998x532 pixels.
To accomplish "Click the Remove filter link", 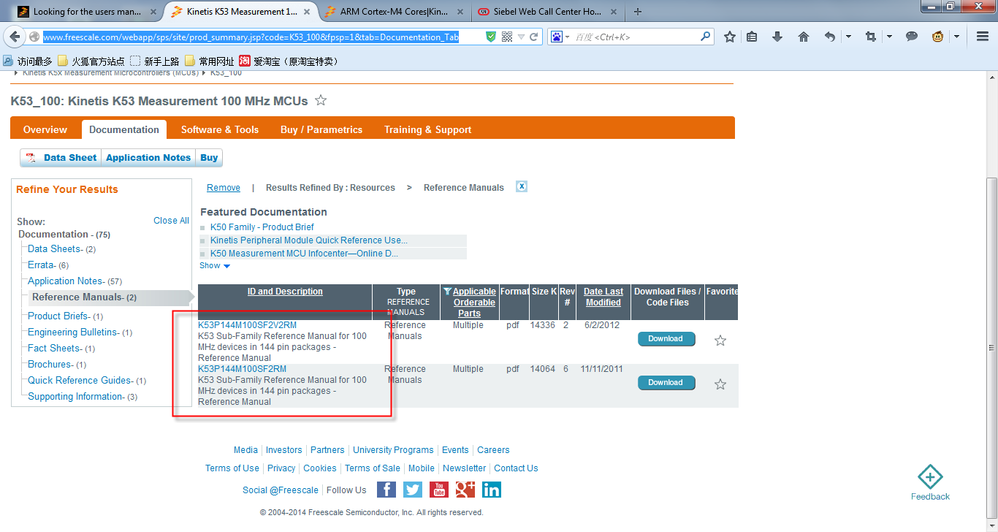I will pyautogui.click(x=223, y=188).
